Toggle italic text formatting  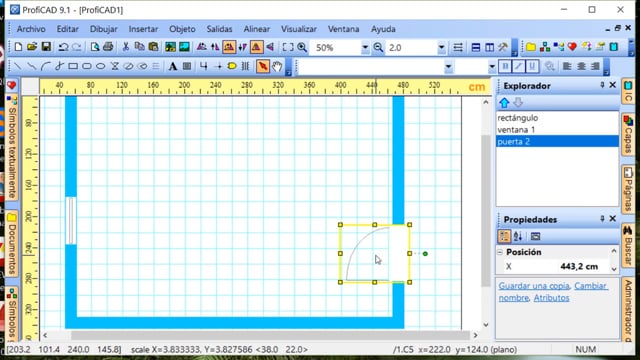(x=518, y=66)
